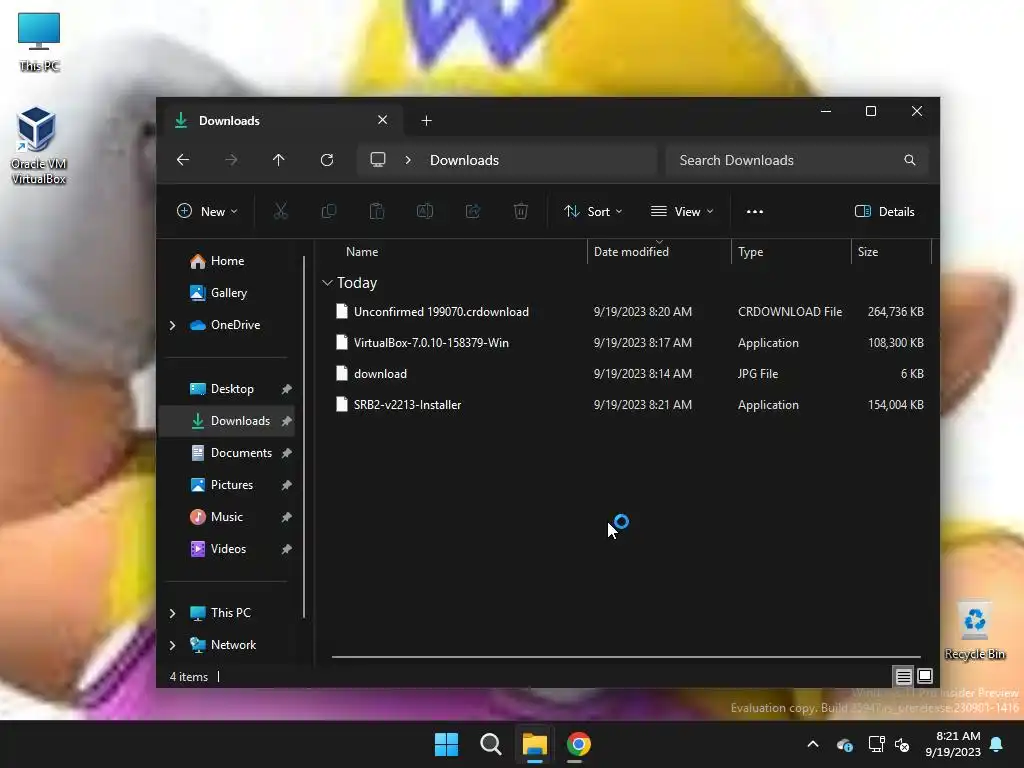The height and width of the screenshot is (768, 1024).
Task: Toggle the Details pane
Action: [884, 212]
